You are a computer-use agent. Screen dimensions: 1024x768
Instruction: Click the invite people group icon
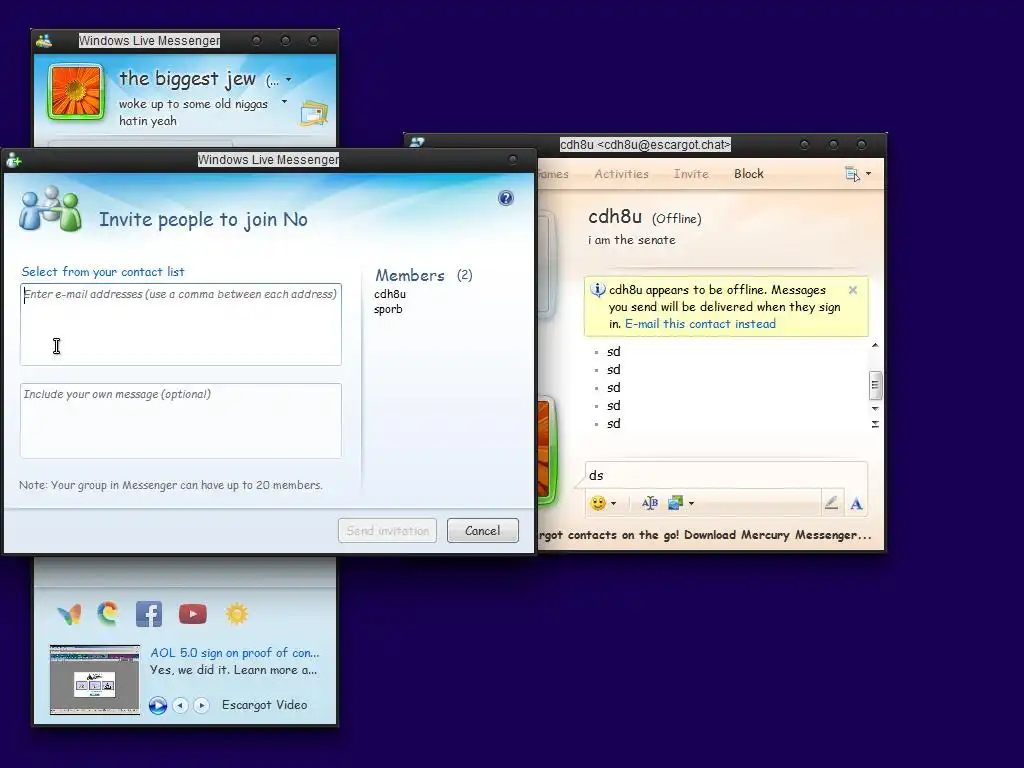[50, 209]
